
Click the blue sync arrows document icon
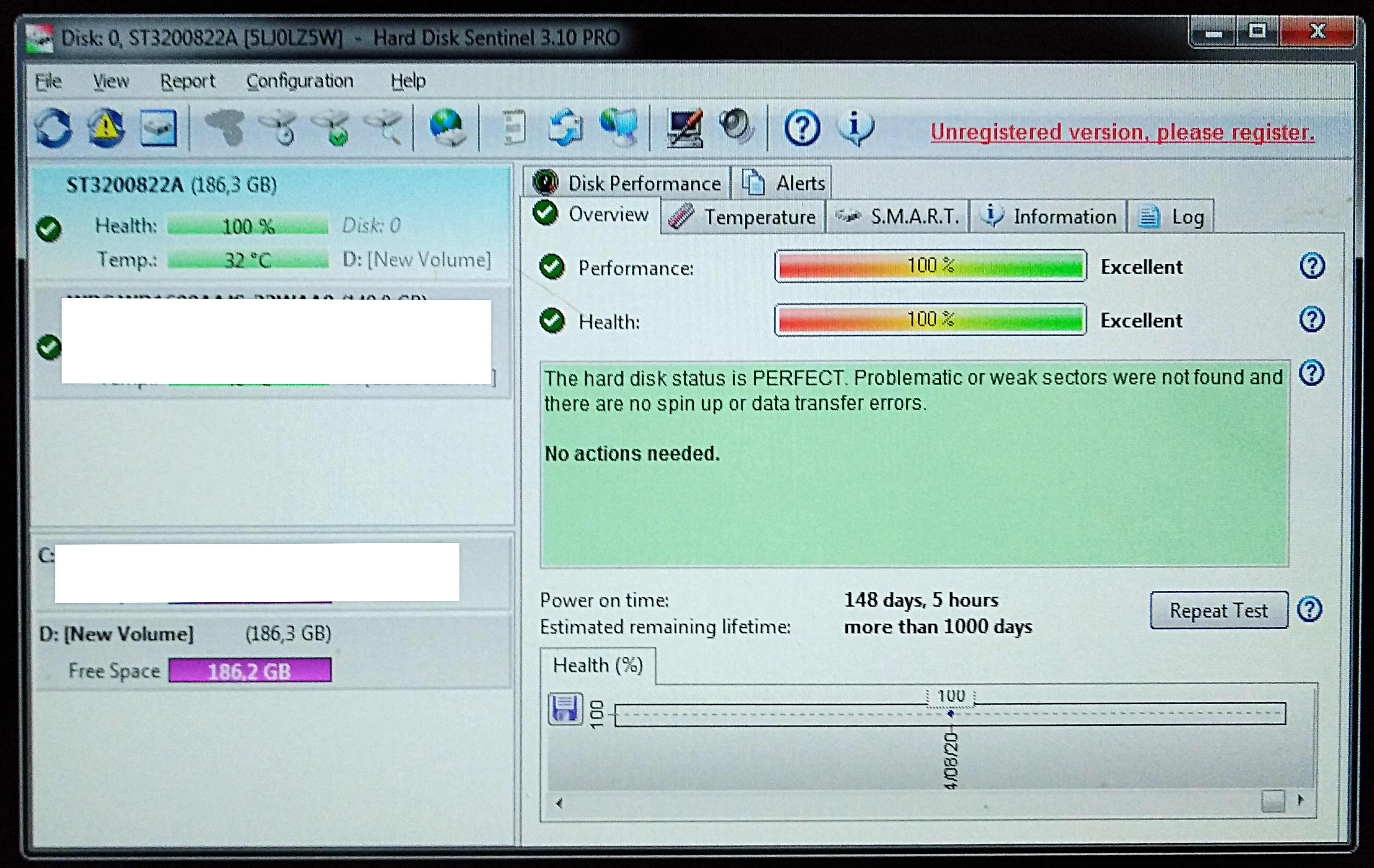point(565,128)
